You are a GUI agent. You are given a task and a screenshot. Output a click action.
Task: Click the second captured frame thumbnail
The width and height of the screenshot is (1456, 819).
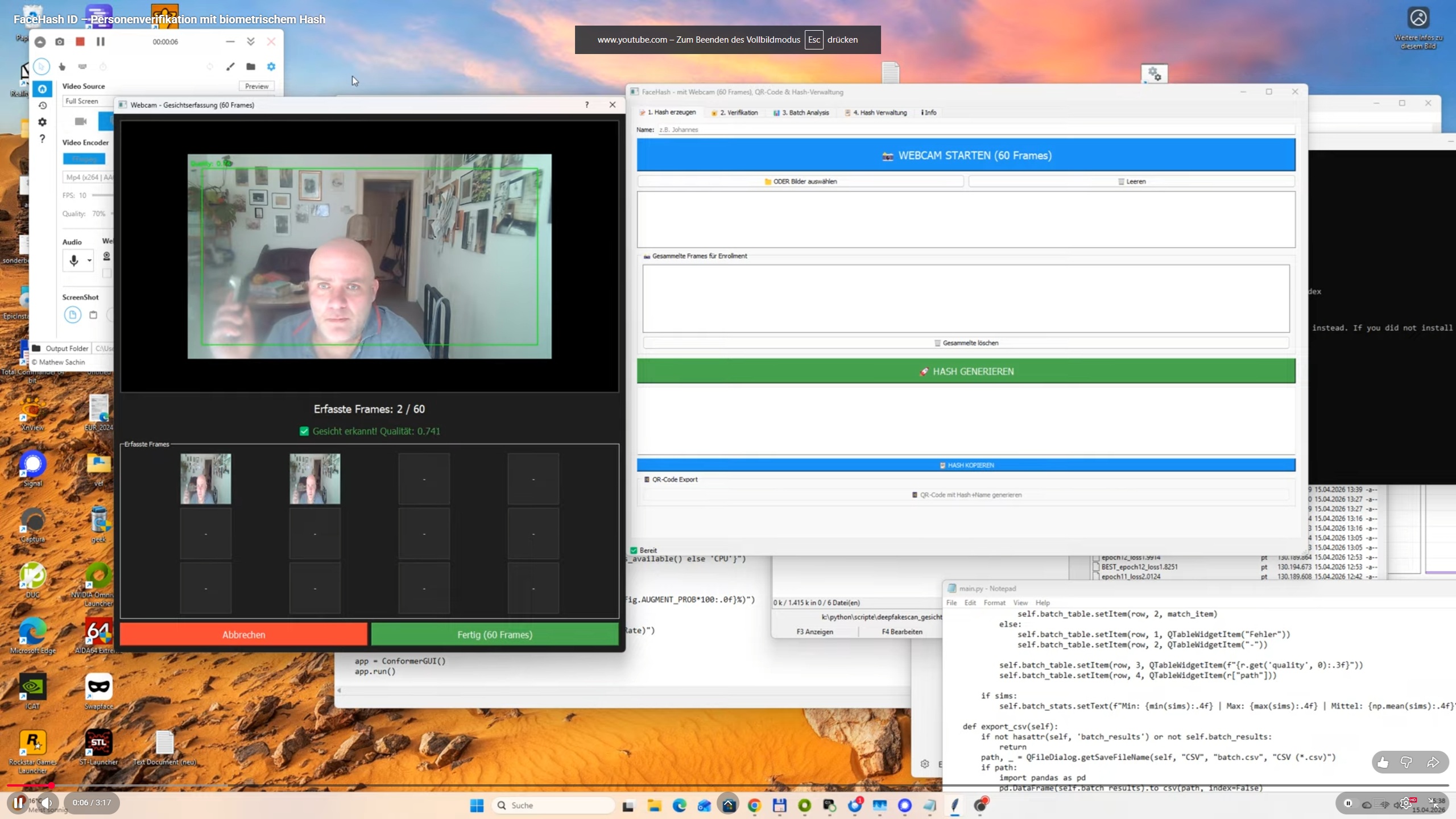pyautogui.click(x=315, y=479)
